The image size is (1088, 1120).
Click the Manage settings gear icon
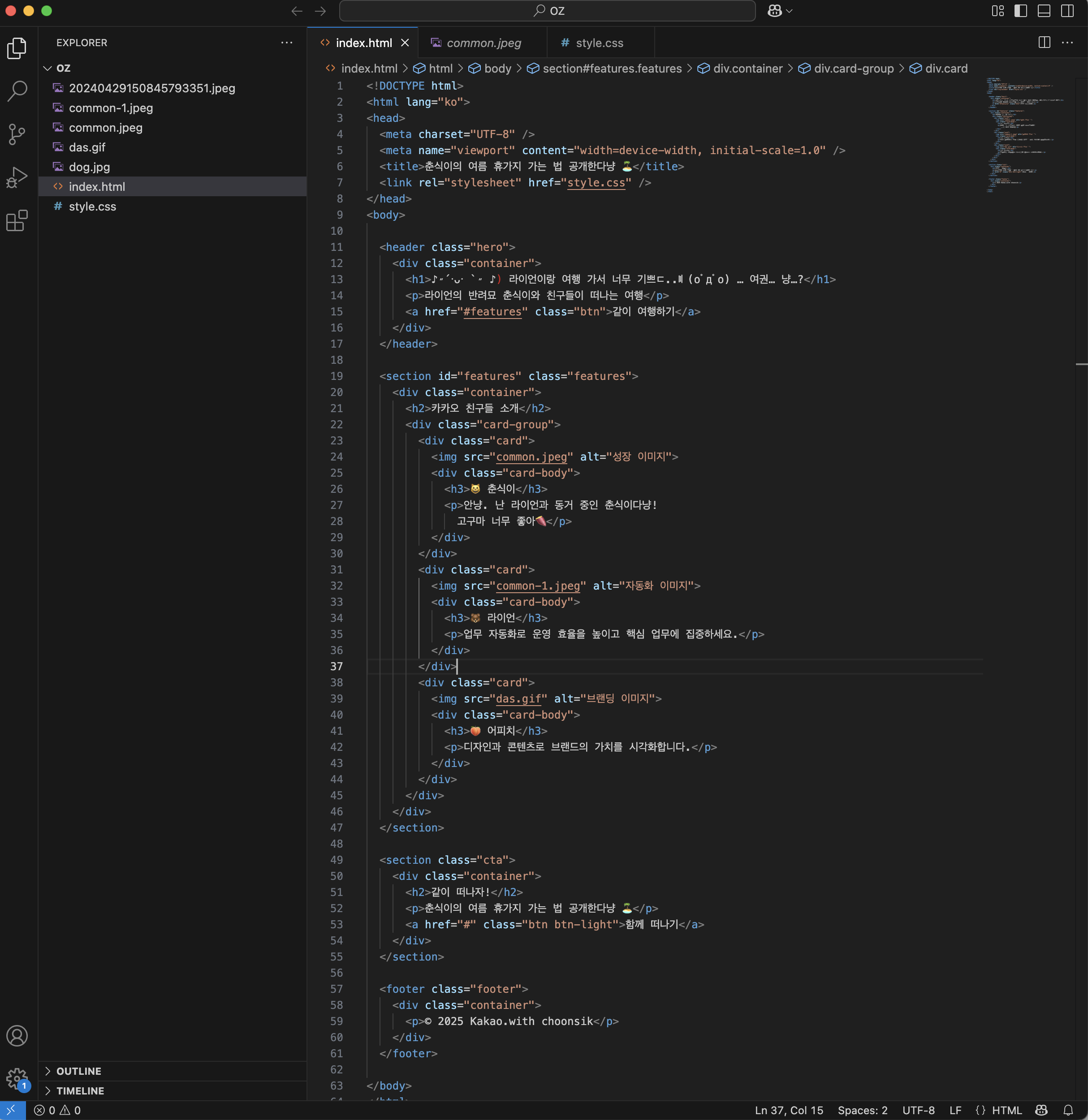(x=17, y=1078)
